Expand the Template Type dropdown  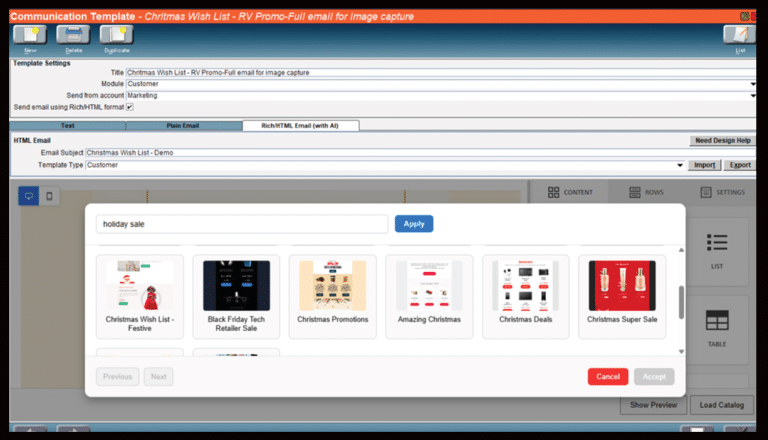coord(680,165)
